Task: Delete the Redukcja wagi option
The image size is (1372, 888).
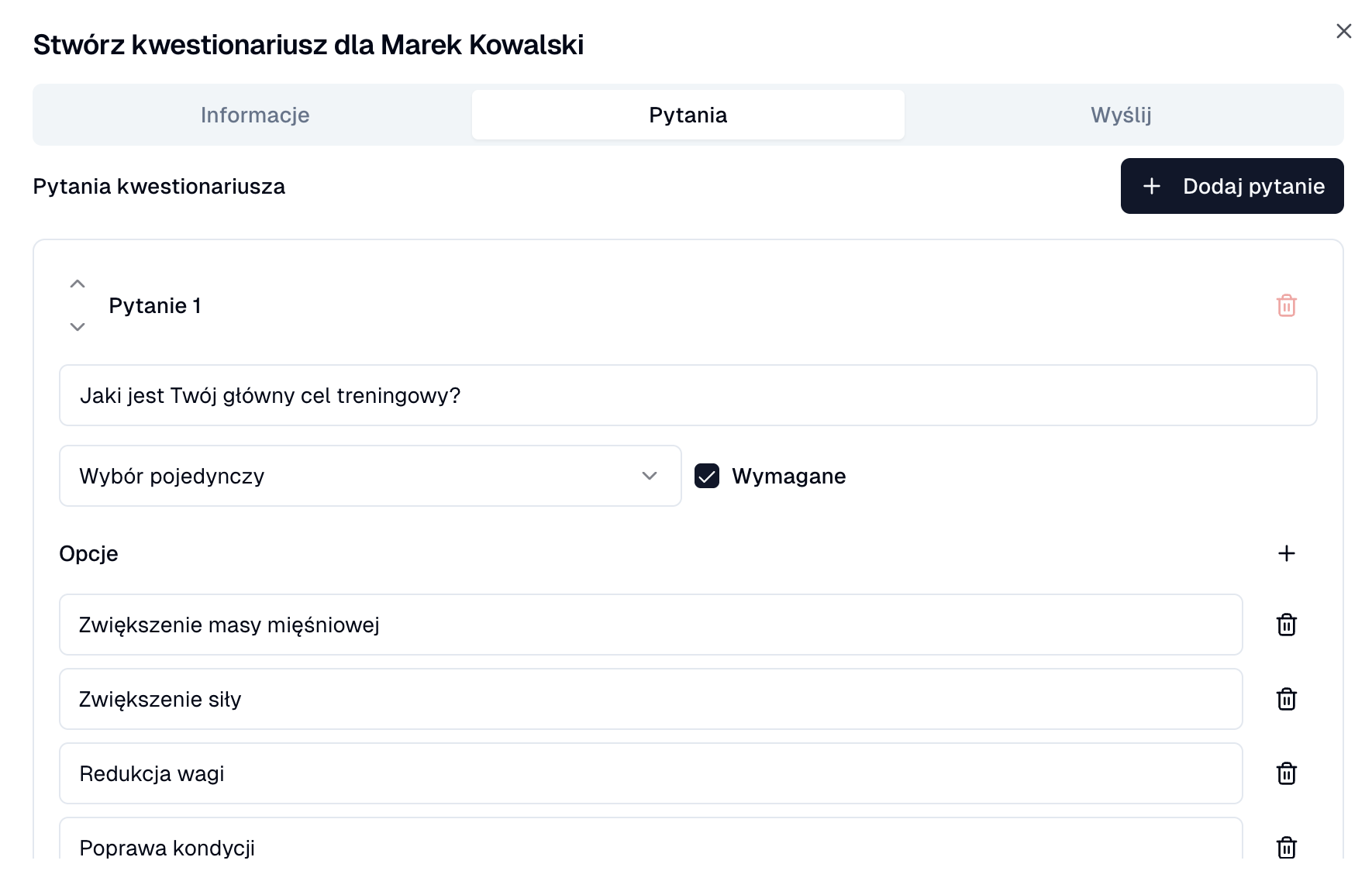Action: point(1286,773)
